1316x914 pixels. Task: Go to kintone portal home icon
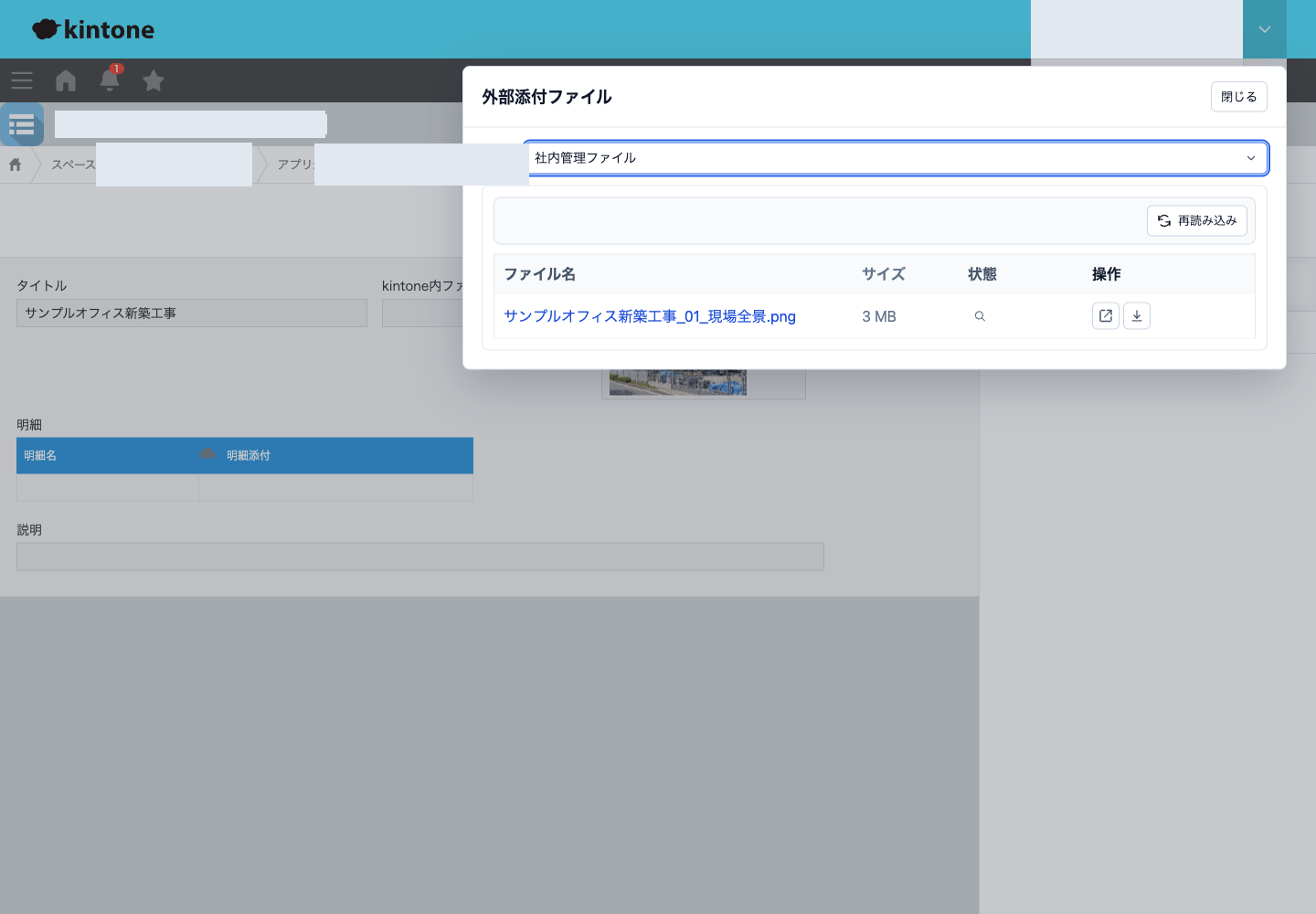pyautogui.click(x=66, y=80)
